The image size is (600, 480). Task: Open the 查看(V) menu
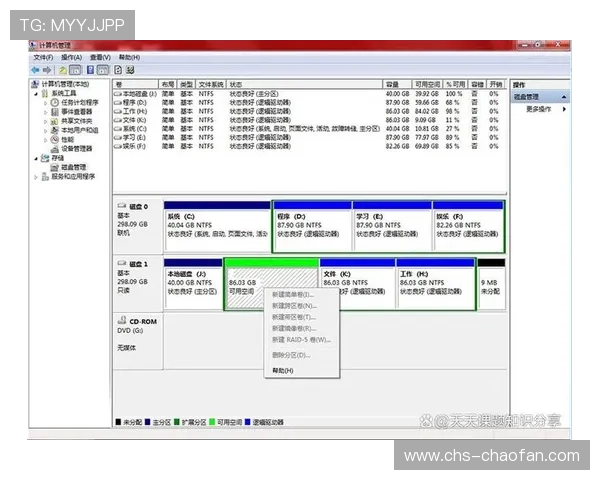click(100, 58)
